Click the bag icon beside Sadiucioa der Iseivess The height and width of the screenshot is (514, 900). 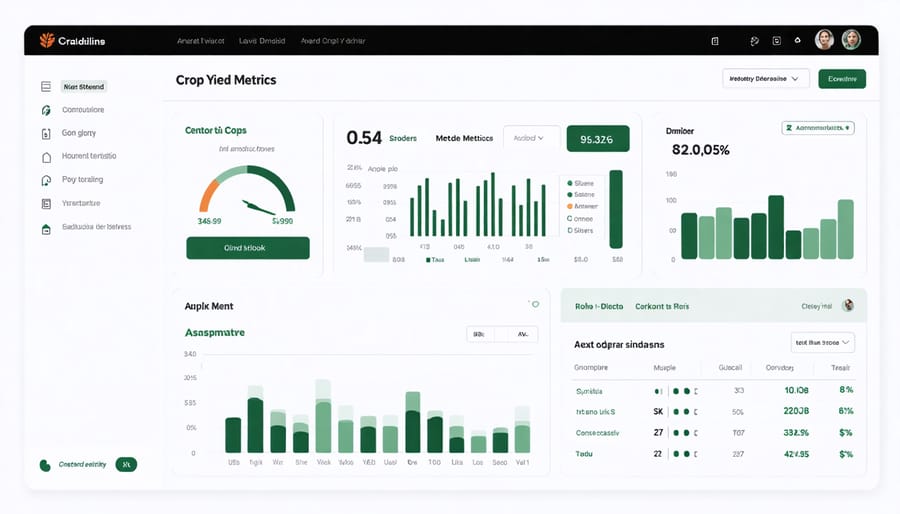(46, 229)
